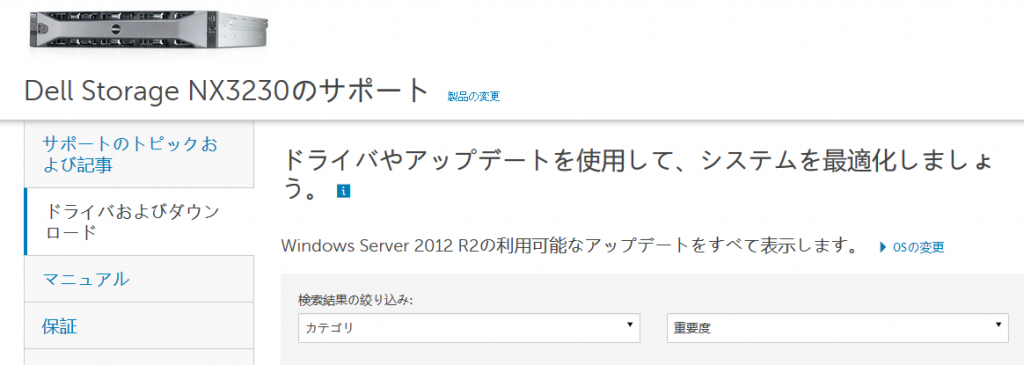Expand the カテゴリ dropdown
1024x365 pixels.
[x=469, y=328]
